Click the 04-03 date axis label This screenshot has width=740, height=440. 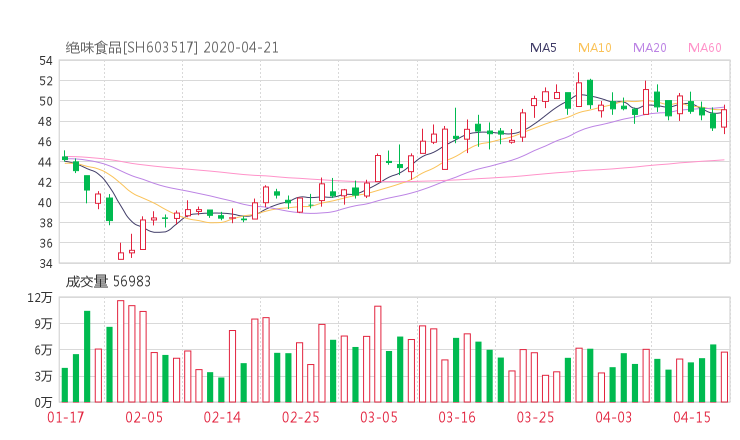click(614, 417)
